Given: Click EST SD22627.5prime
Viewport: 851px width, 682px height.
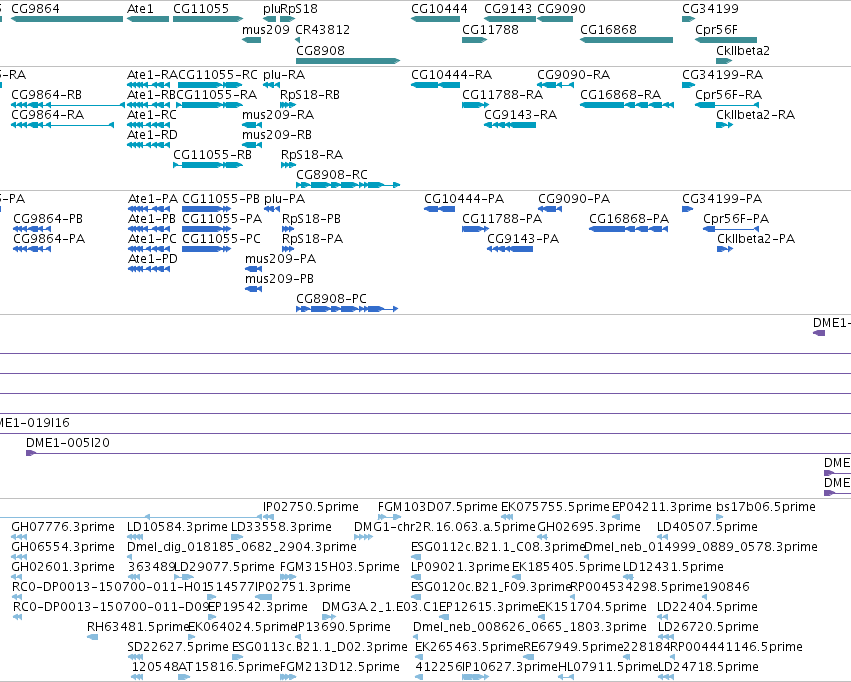Looking at the screenshot, I should [178, 647].
